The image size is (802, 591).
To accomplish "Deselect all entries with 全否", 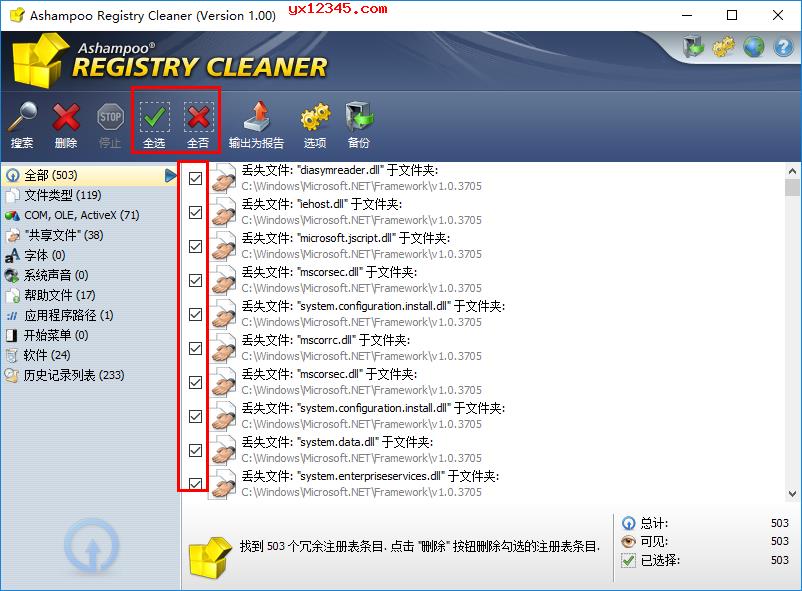I will (x=198, y=125).
